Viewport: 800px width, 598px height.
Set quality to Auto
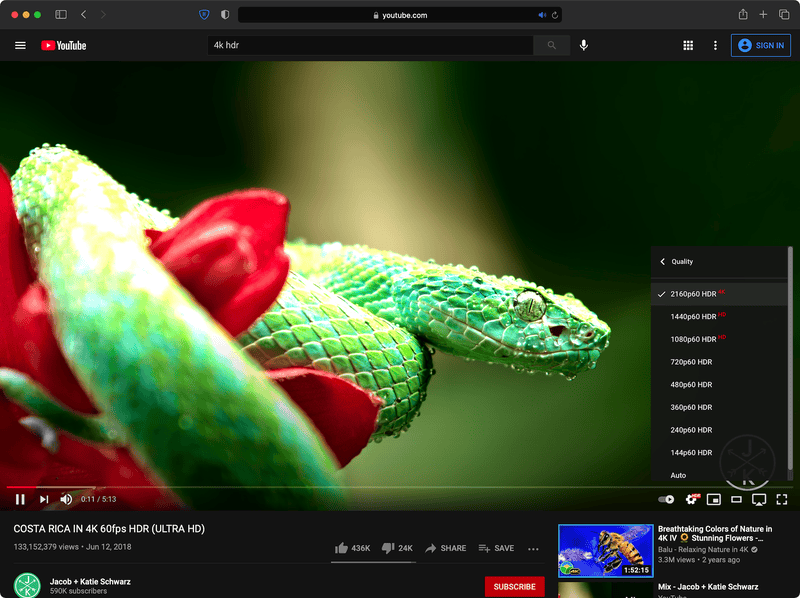pos(678,475)
